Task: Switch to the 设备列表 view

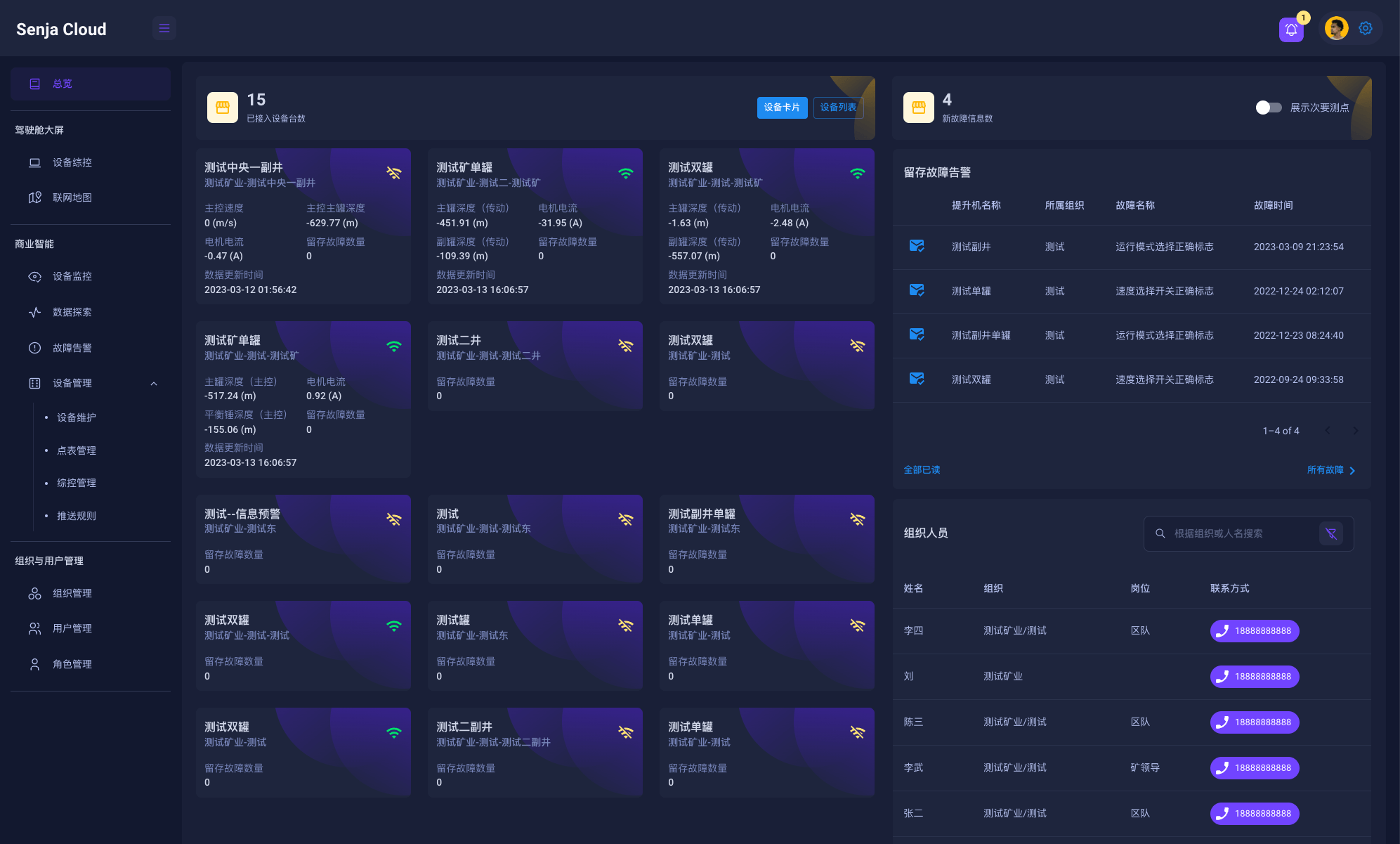Action: click(x=838, y=108)
